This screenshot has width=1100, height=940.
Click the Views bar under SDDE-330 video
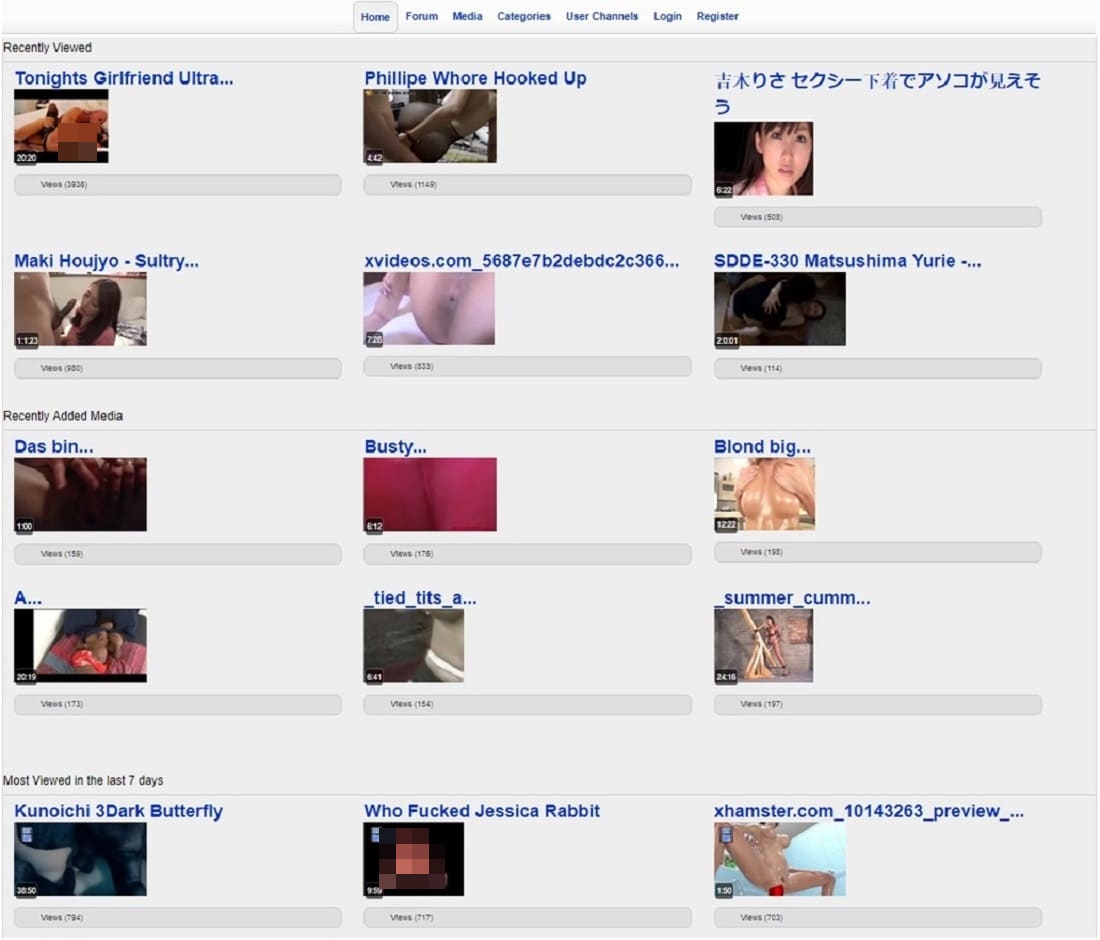coord(877,369)
